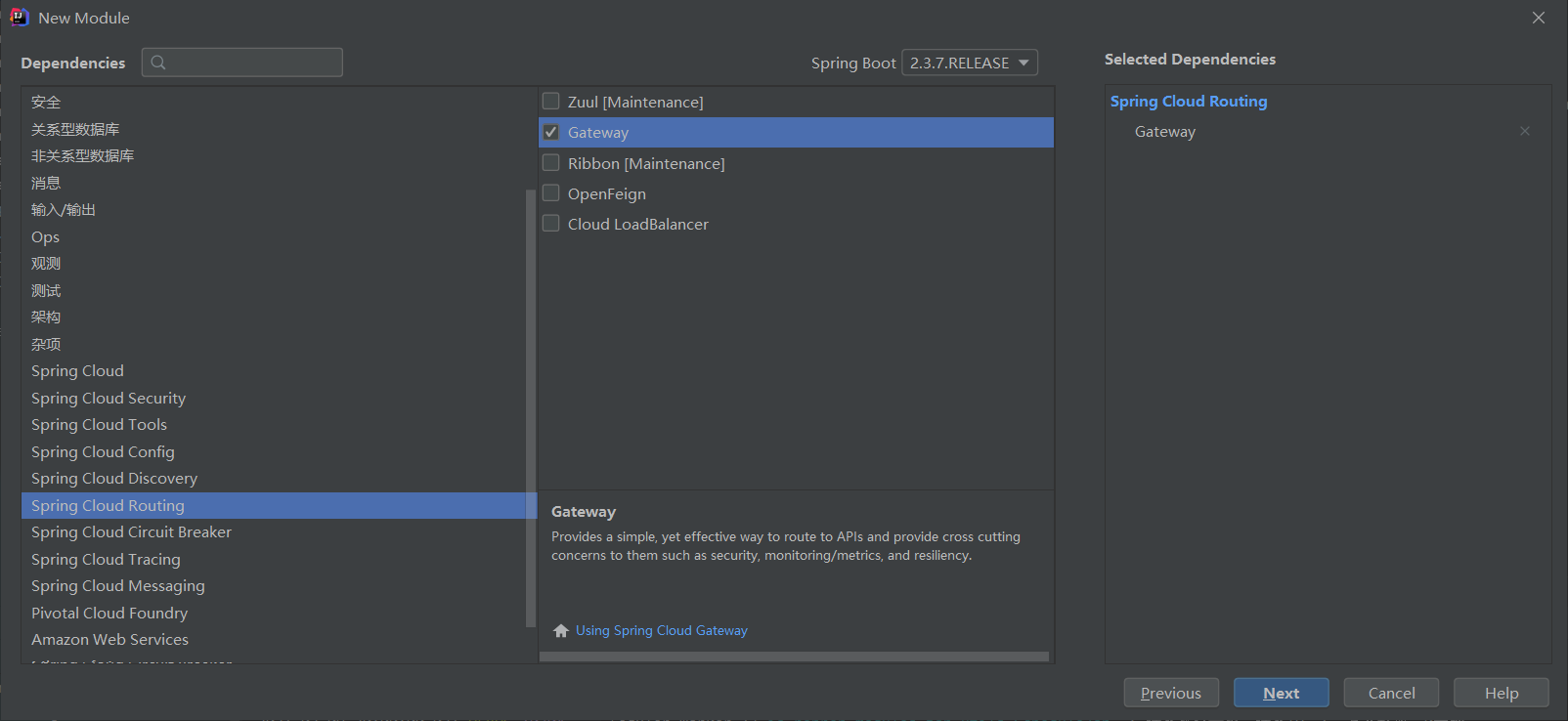1568x721 pixels.
Task: Uncheck the Gateway dependency checkbox
Action: point(551,132)
